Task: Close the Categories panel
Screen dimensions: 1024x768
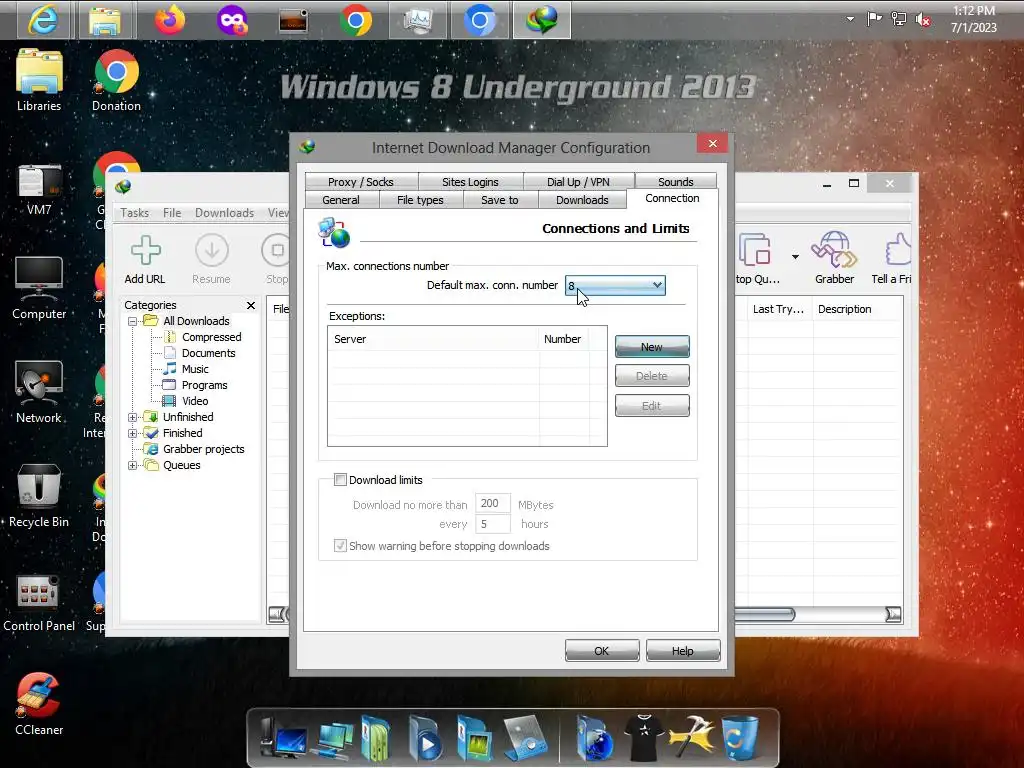Action: [251, 305]
